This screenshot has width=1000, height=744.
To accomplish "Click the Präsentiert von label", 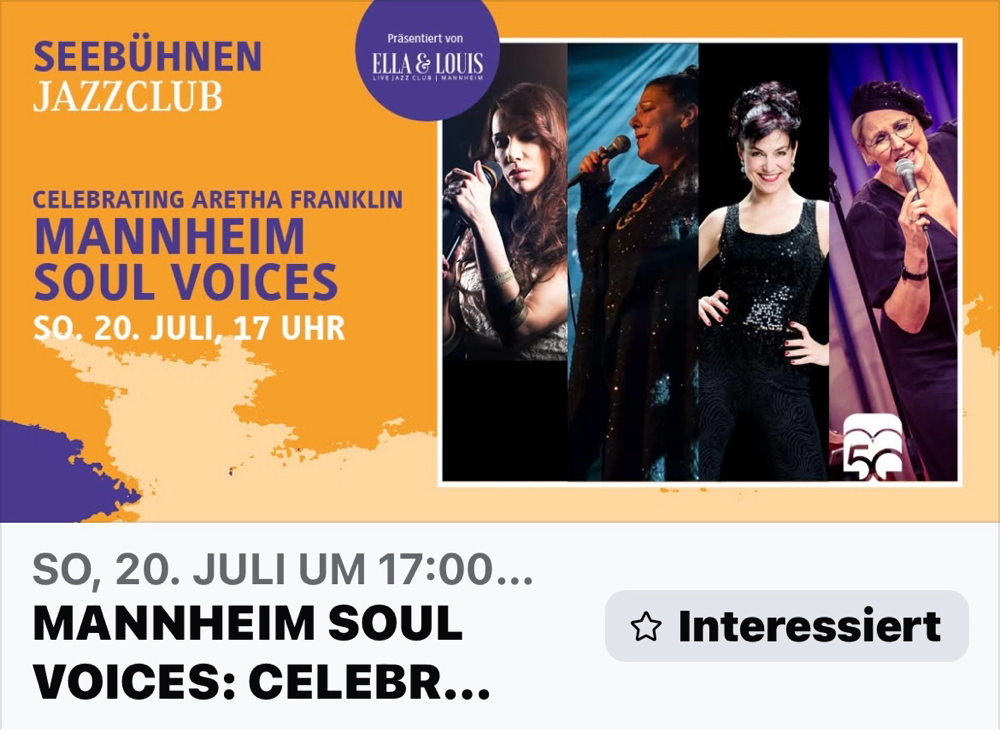I will point(425,38).
